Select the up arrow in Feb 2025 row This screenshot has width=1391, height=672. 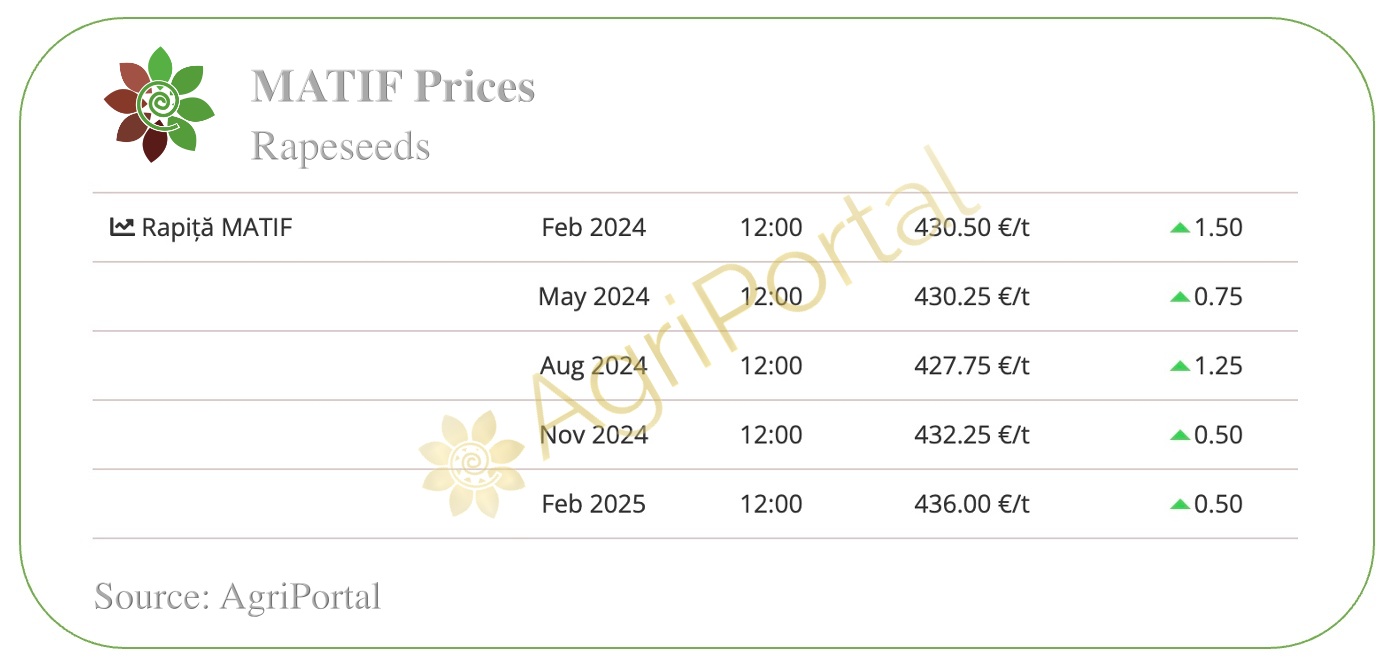[1180, 504]
